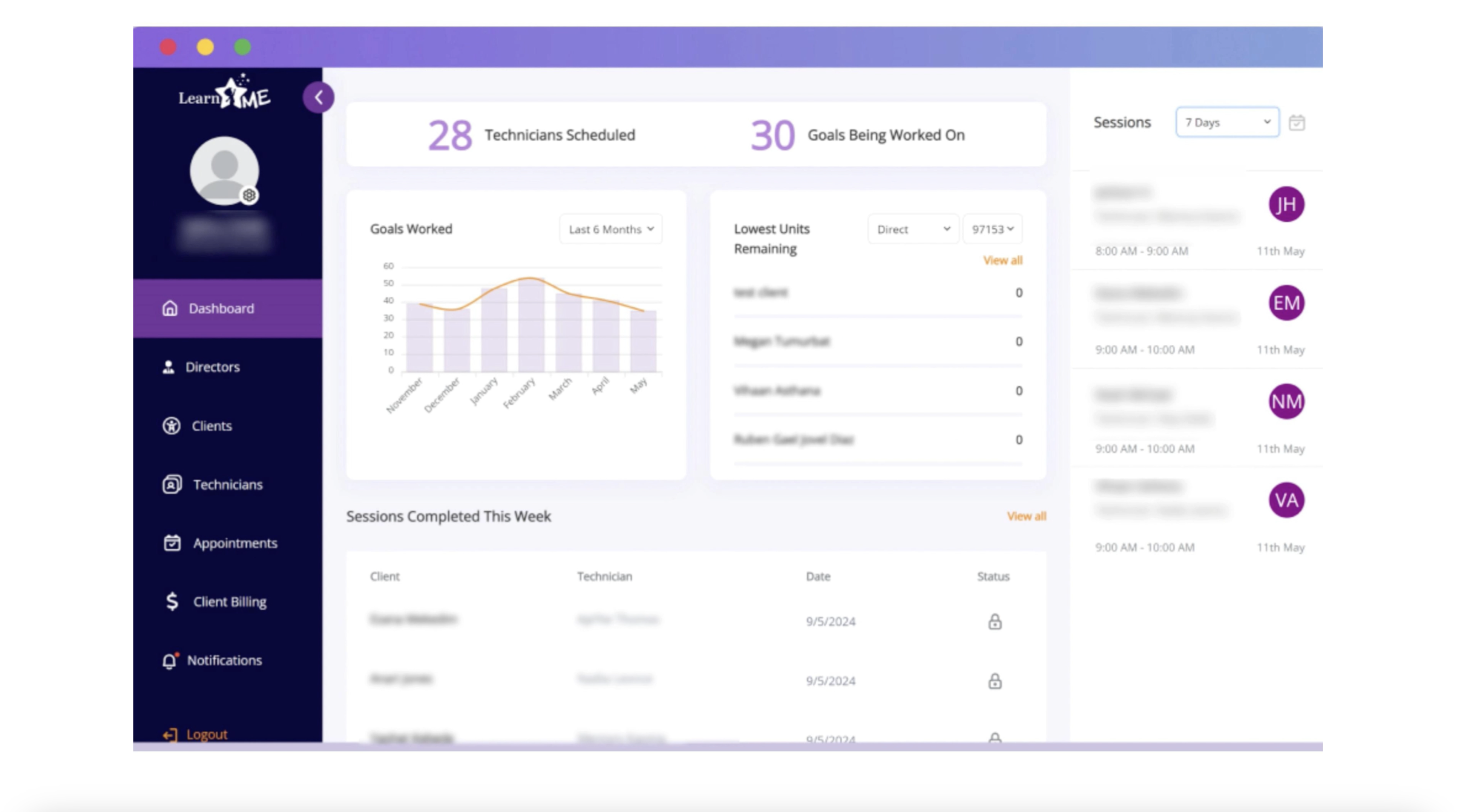Click View all for Sessions Completed This Week
Screen dimensions: 1458x812
click(1026, 516)
